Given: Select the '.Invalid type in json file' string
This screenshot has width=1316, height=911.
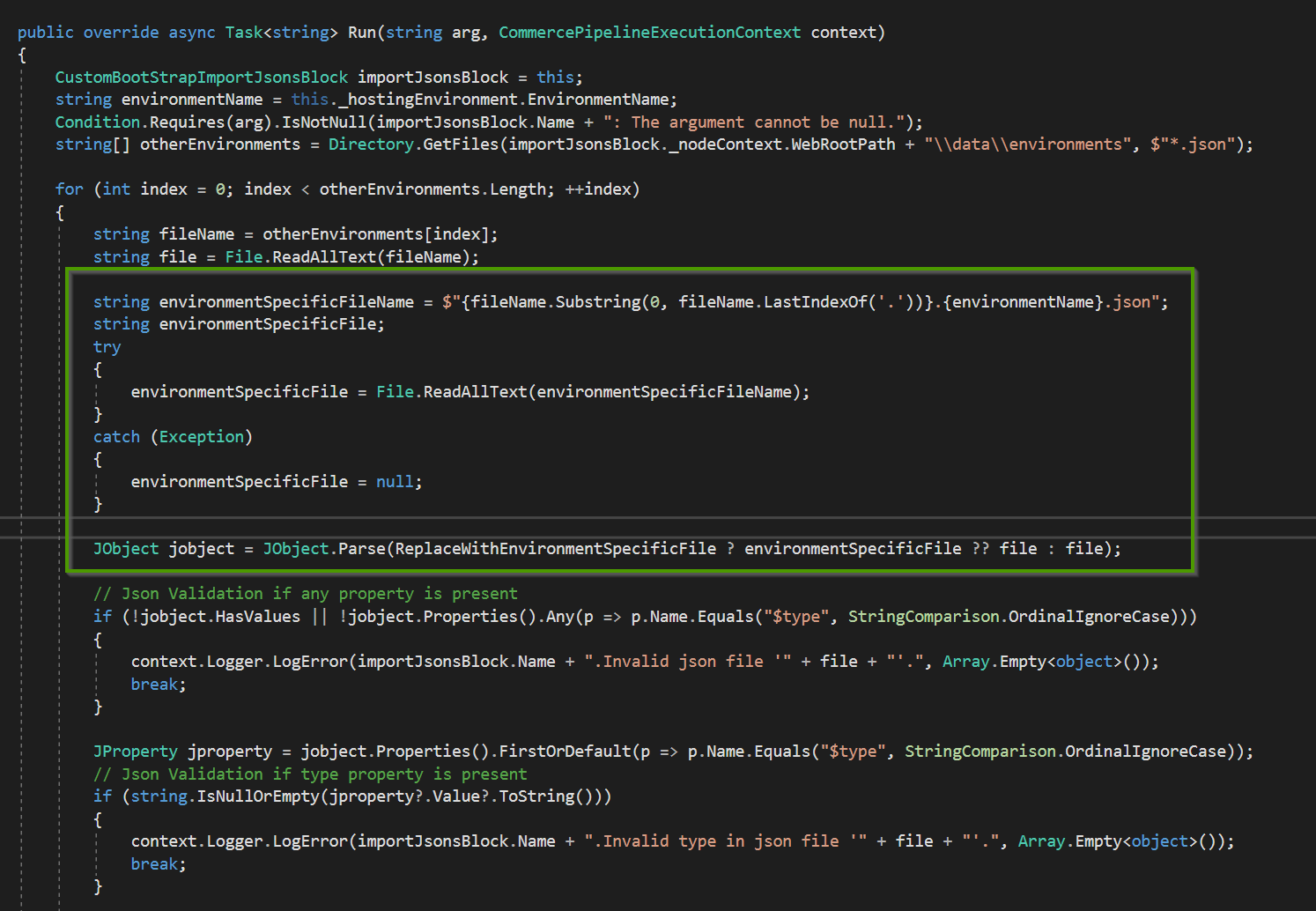Looking at the screenshot, I should click(x=725, y=841).
